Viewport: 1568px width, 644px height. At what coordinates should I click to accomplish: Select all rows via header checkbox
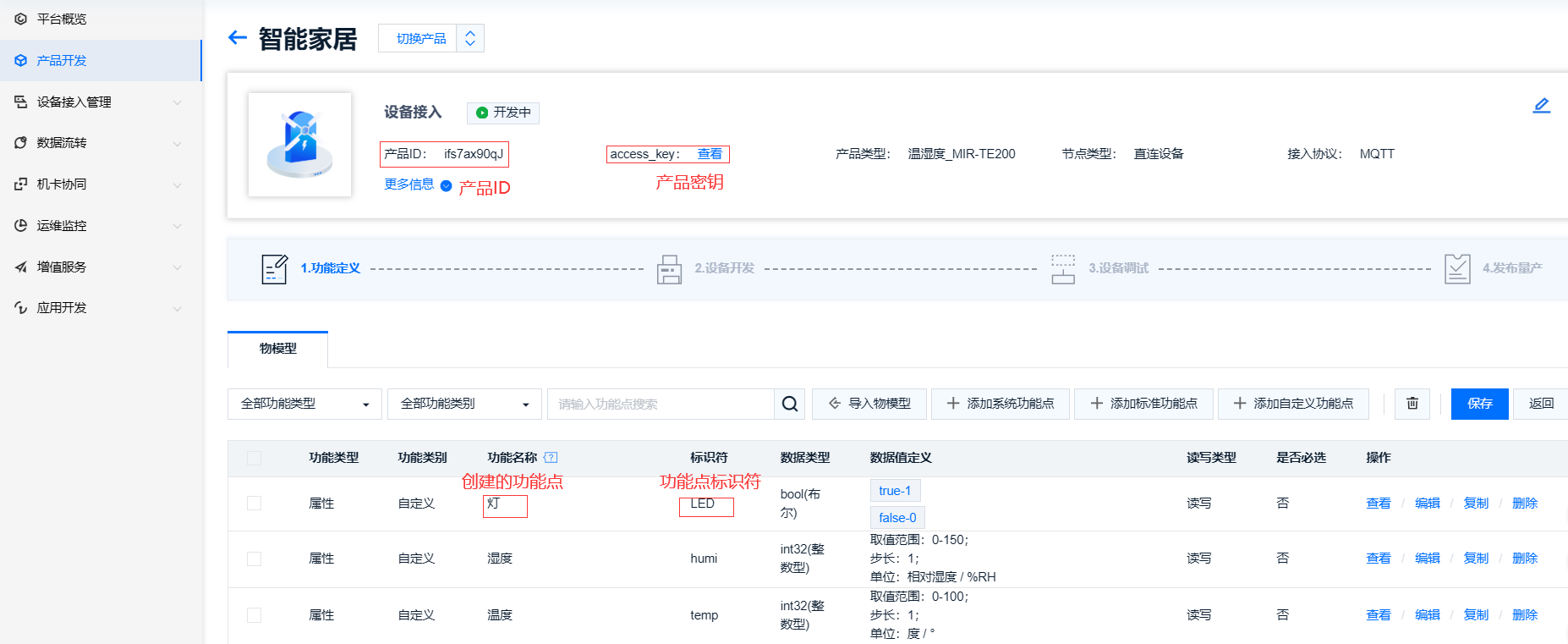click(x=254, y=458)
